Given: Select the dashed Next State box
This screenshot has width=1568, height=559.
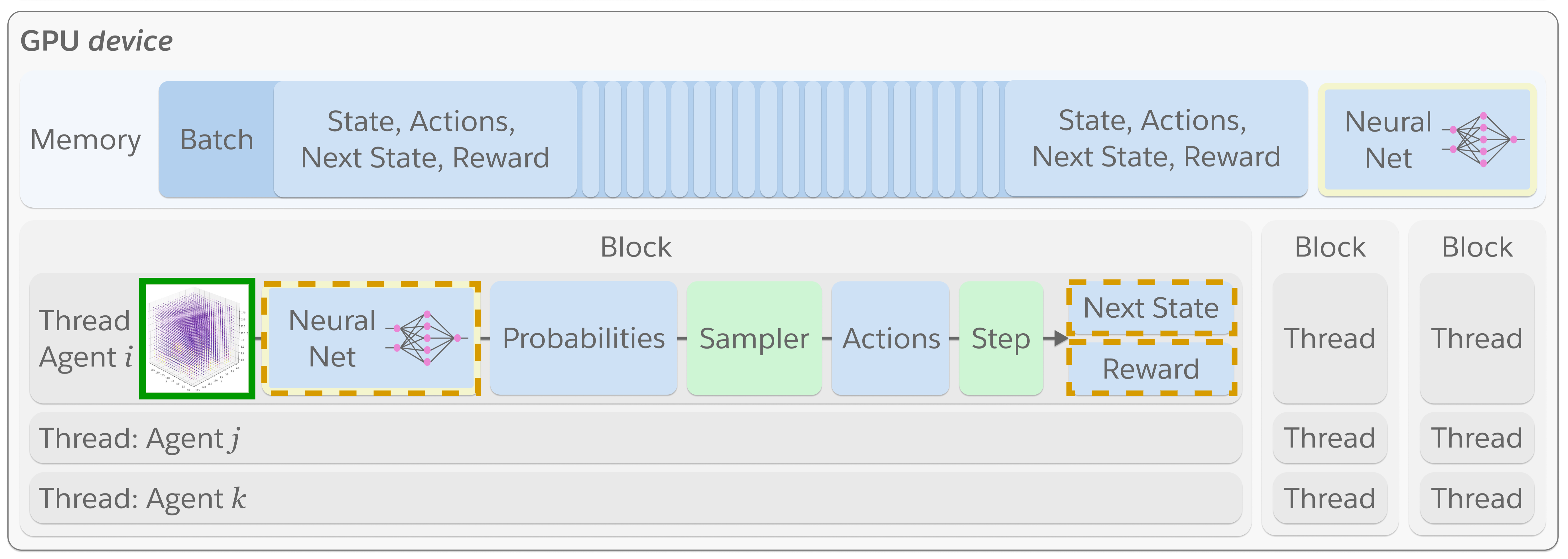Looking at the screenshot, I should [x=1151, y=308].
